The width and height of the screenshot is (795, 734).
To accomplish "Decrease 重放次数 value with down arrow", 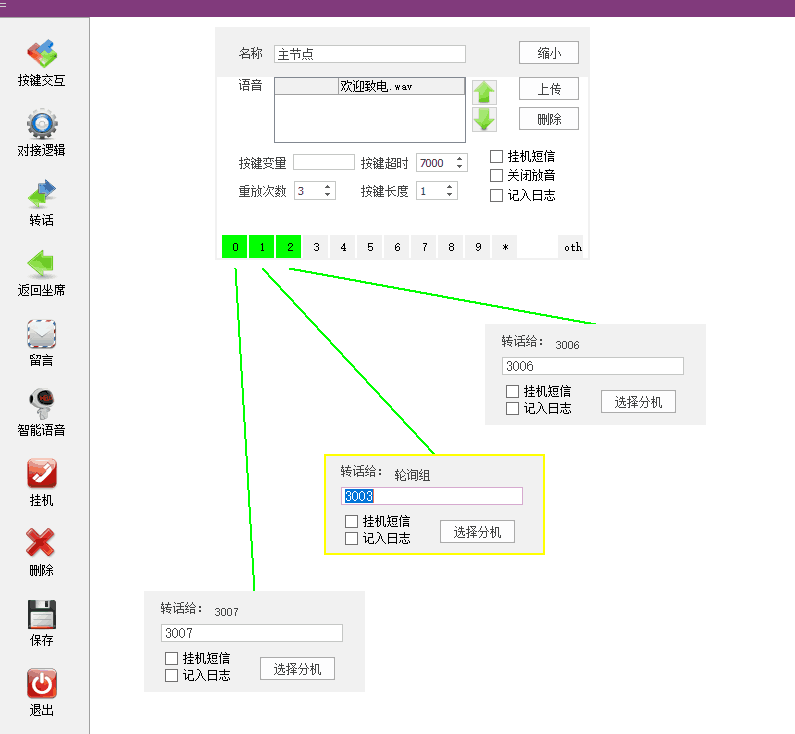I will pos(328,195).
